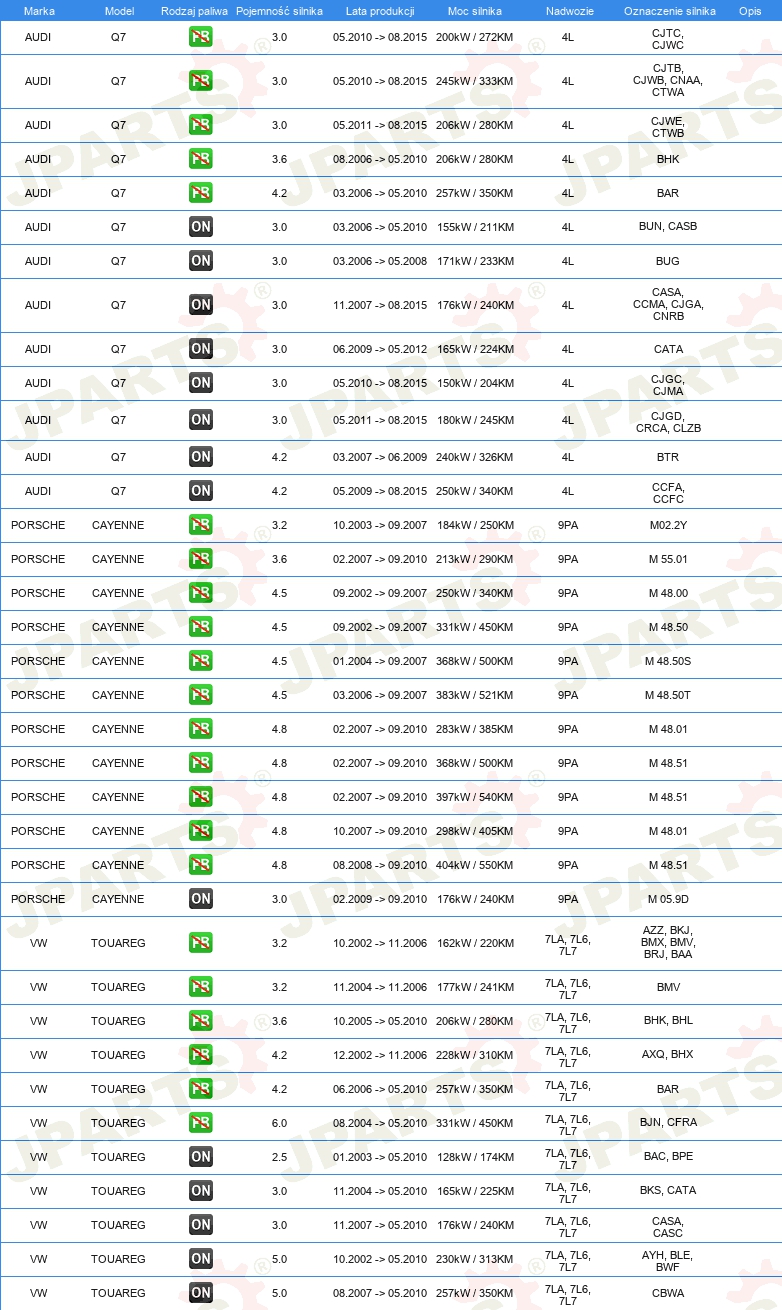The width and height of the screenshot is (782, 1310).
Task: Click the petrol icon in the Touareg 6.0 BJN, CFRA row
Action: (201, 1123)
